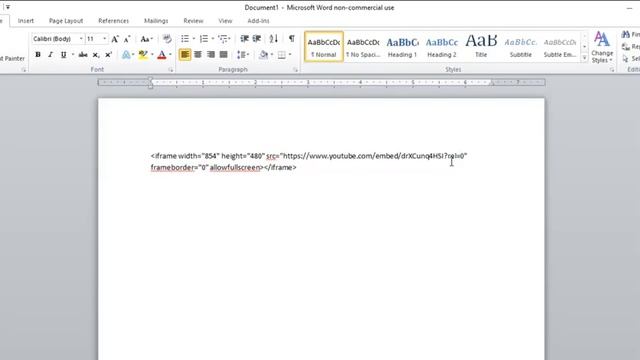The width and height of the screenshot is (640, 360).
Task: Toggle bold formatting
Action: click(38, 55)
